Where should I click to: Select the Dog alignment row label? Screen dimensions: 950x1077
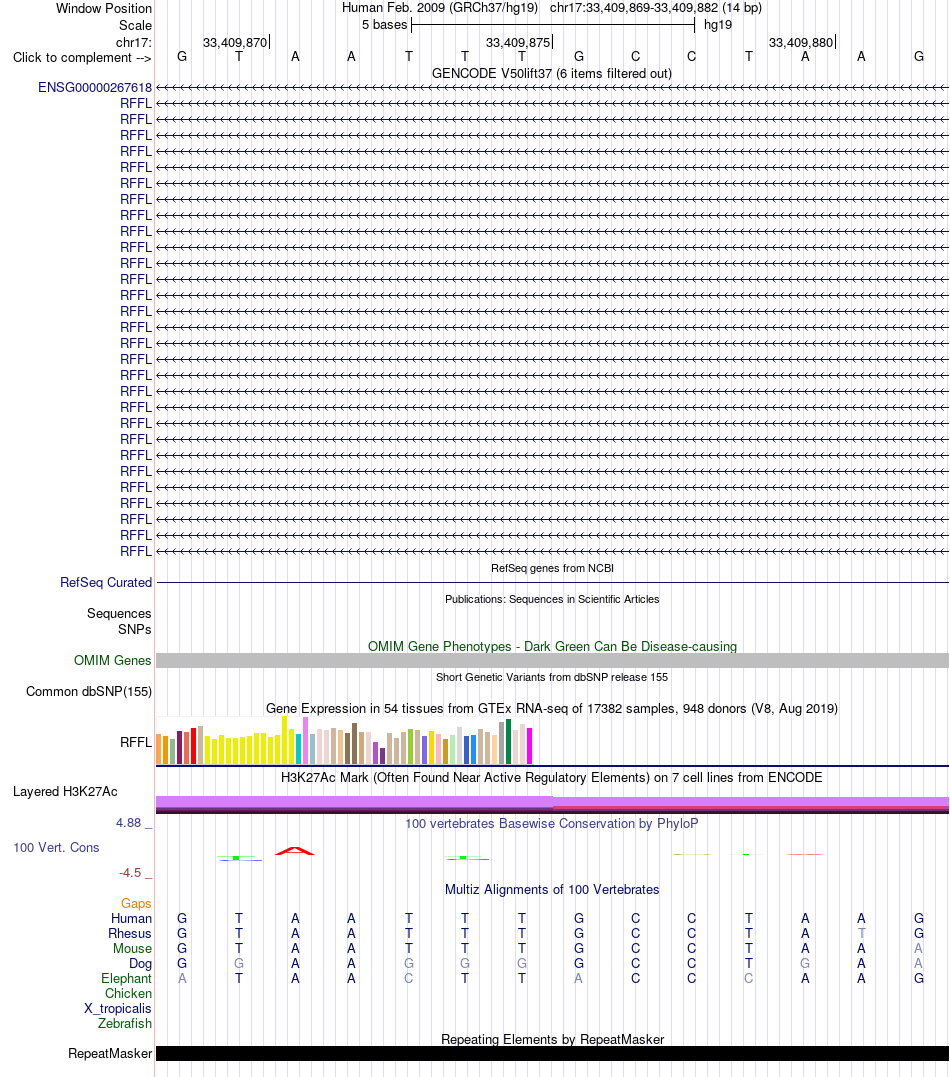(x=140, y=964)
